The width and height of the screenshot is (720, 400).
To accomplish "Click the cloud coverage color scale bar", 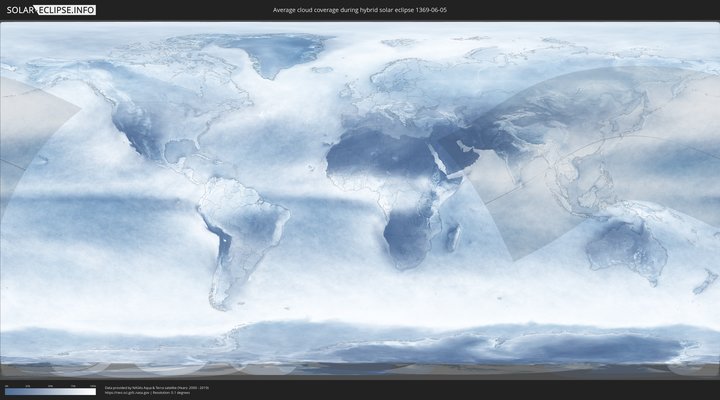I will (x=51, y=391).
